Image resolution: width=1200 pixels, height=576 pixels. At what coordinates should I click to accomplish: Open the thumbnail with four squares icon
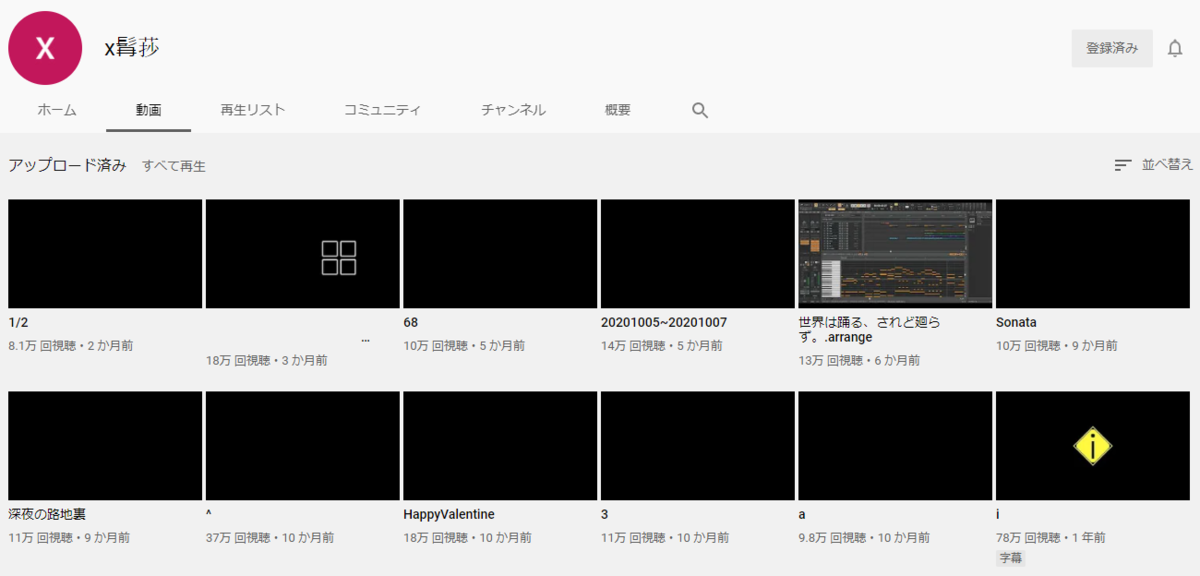click(303, 253)
